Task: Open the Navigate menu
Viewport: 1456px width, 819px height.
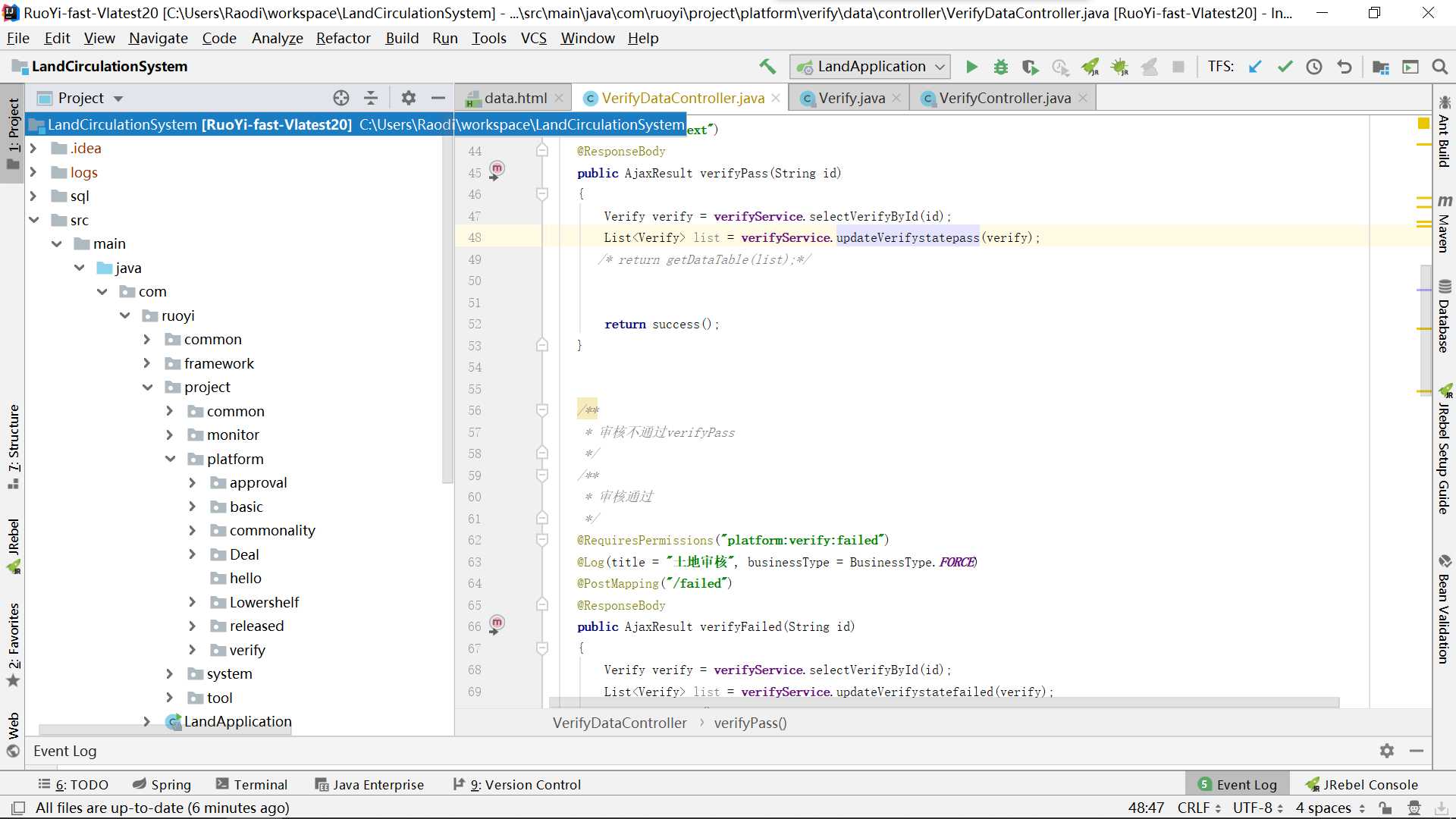Action: point(158,38)
